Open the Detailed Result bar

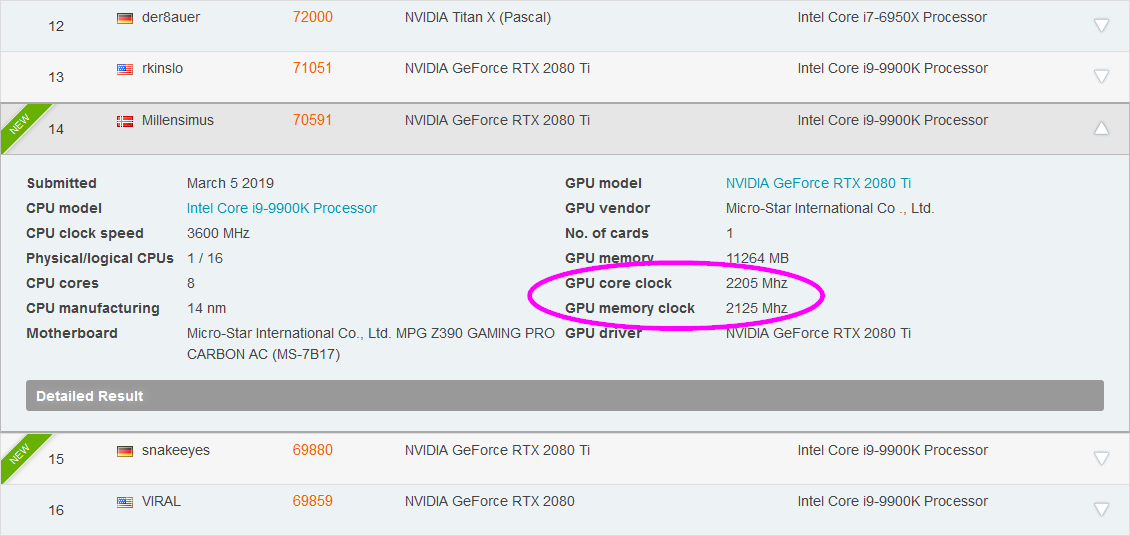[564, 396]
